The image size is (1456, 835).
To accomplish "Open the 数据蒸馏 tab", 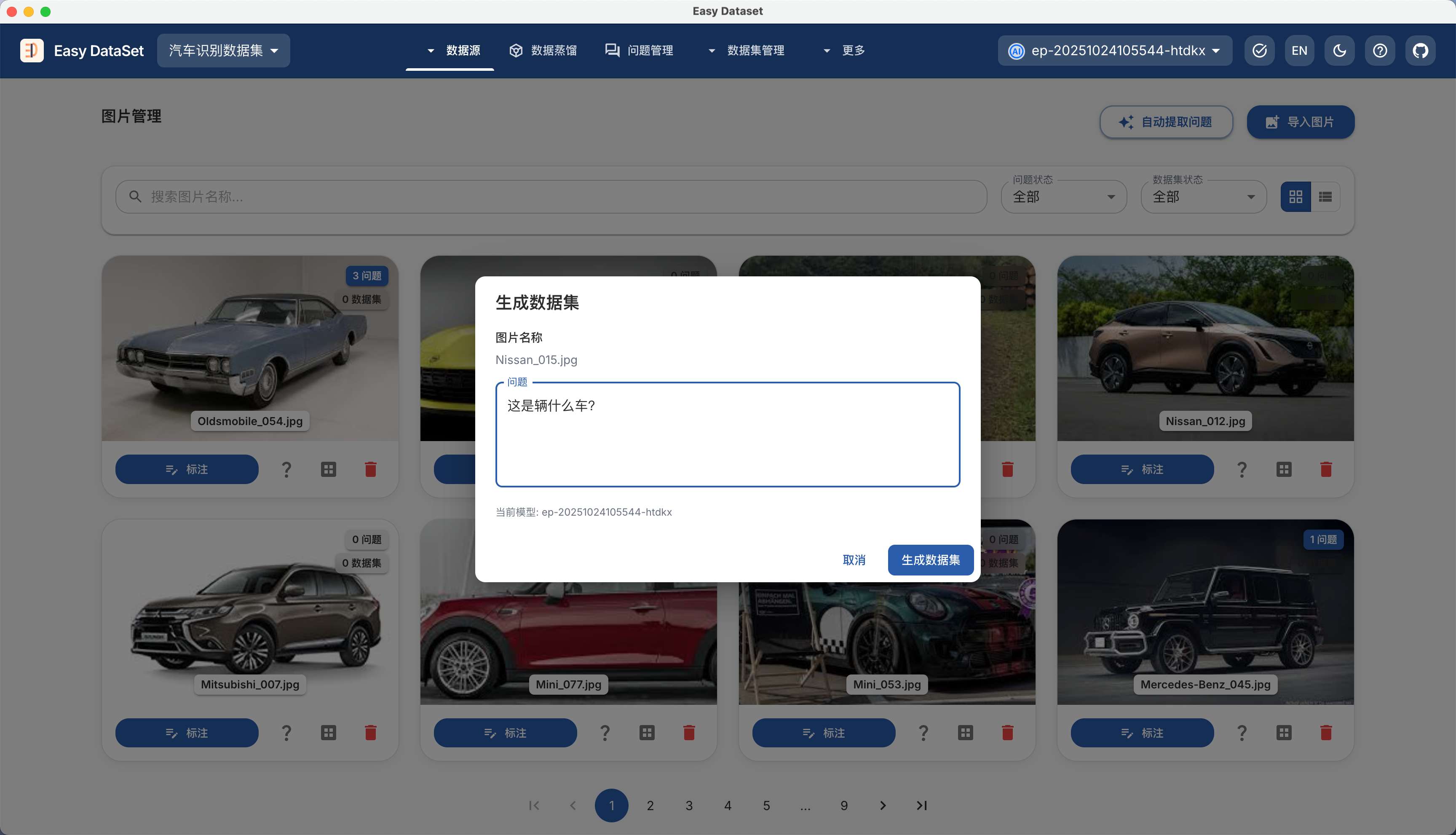I will tap(543, 51).
